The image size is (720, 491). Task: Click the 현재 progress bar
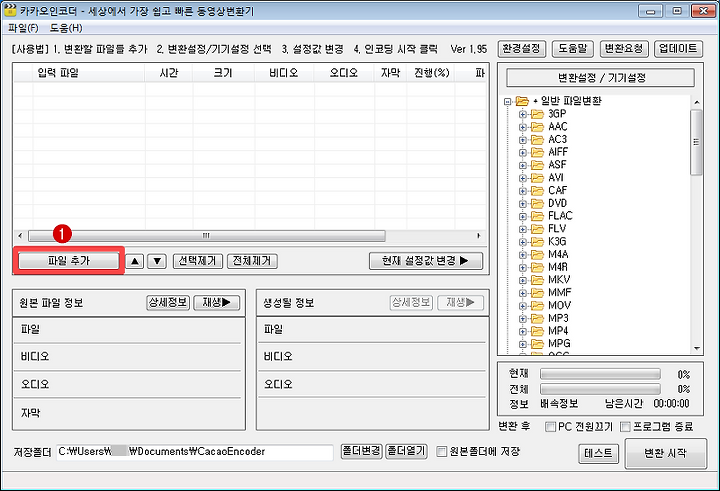600,374
